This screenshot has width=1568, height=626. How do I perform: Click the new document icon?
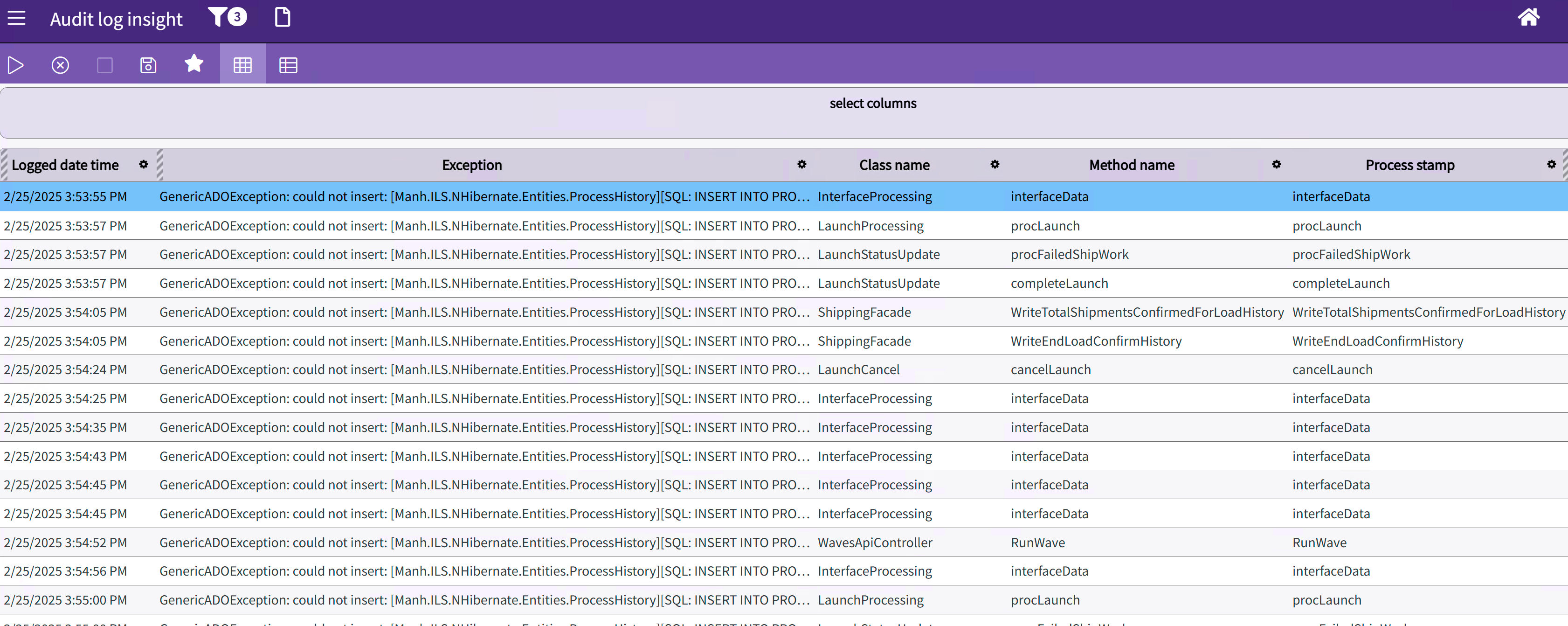click(x=283, y=17)
